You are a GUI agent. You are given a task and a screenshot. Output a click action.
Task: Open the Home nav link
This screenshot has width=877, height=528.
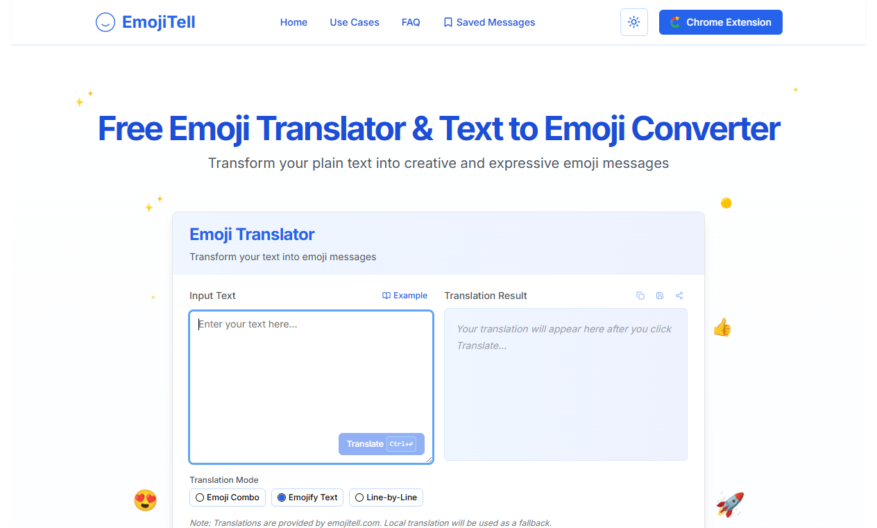[x=294, y=22]
